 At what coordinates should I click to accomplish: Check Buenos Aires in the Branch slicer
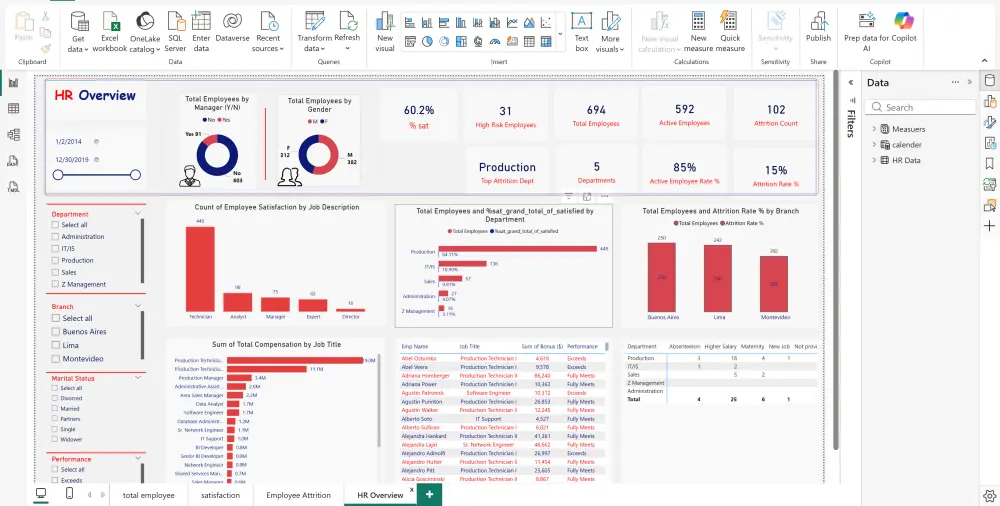56,332
